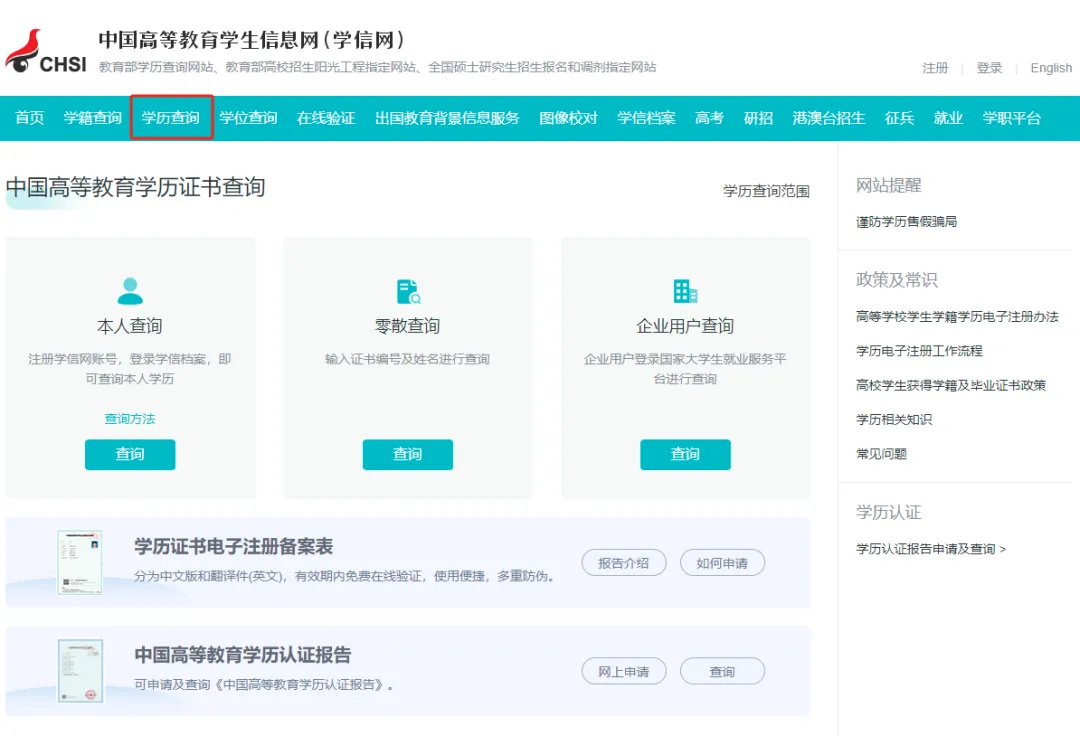Open 研招 navigation item
This screenshot has width=1080, height=736.
point(758,118)
